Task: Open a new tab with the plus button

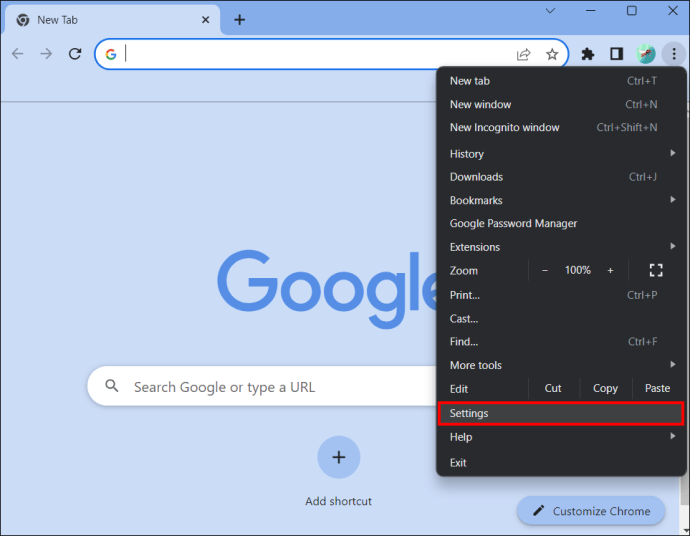Action: coord(239,20)
